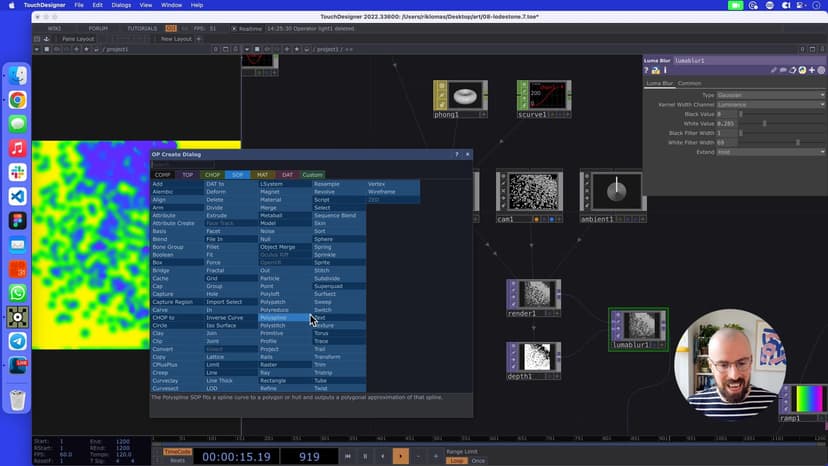Open the Type Gaussian dropdown
This screenshot has height=466, width=828.
pos(771,95)
